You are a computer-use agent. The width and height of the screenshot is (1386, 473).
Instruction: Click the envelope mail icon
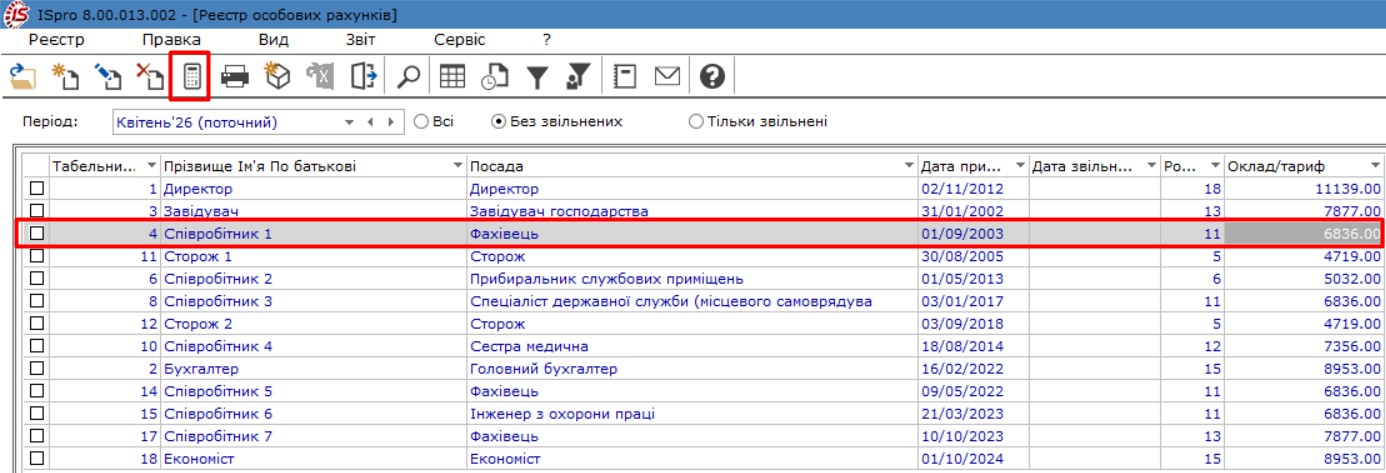point(667,77)
